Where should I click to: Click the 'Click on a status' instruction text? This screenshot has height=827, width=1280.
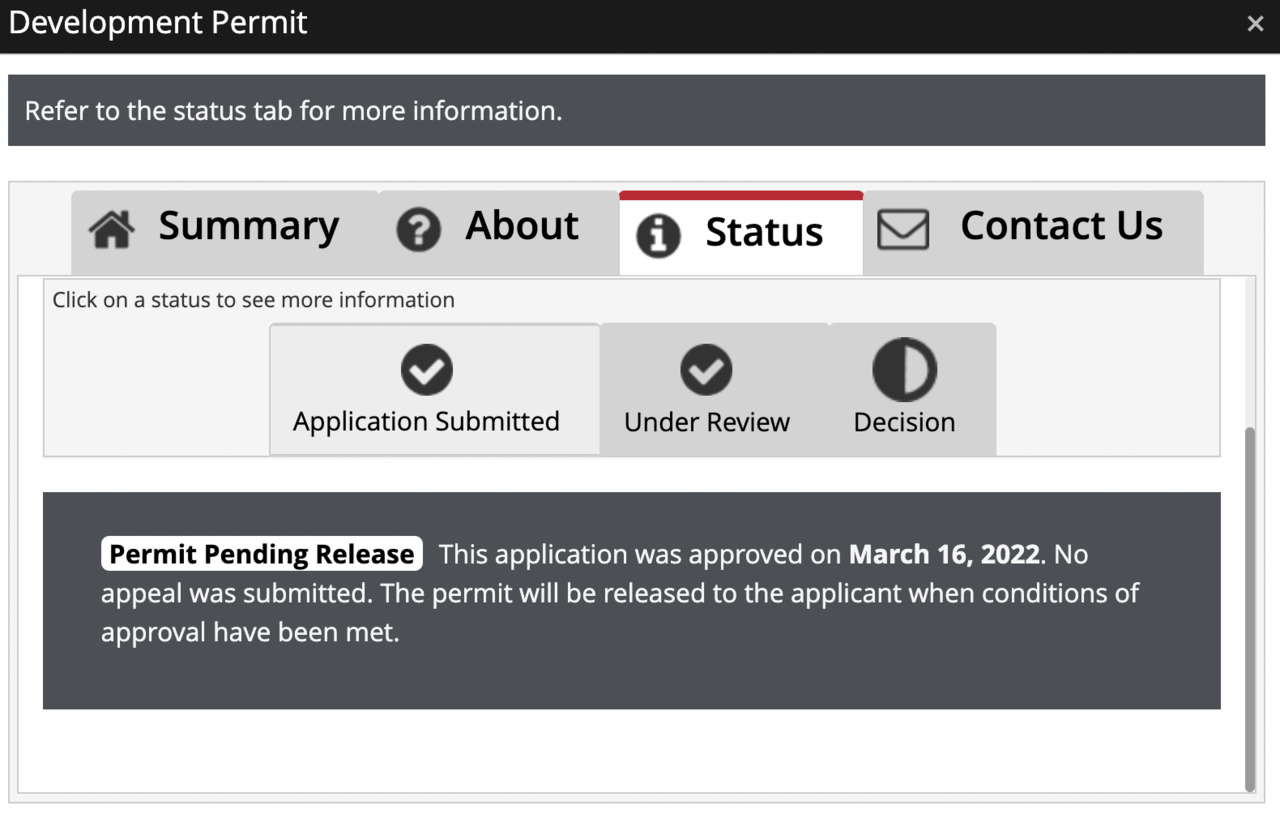253,300
